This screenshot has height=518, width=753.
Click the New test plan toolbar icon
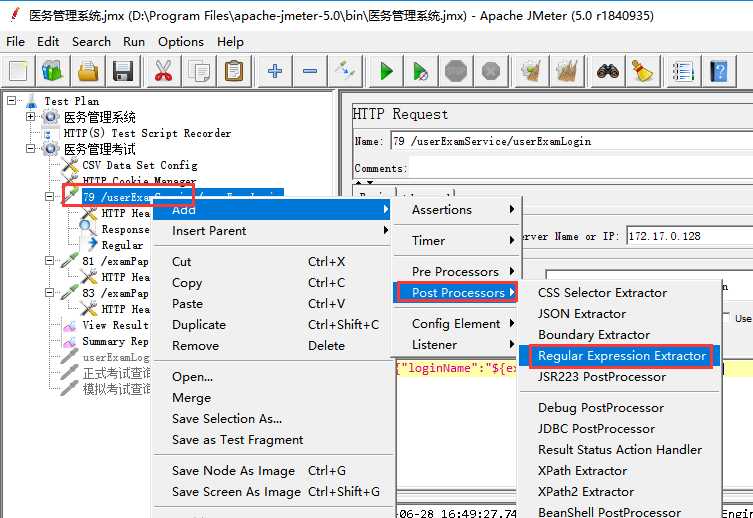tap(19, 72)
